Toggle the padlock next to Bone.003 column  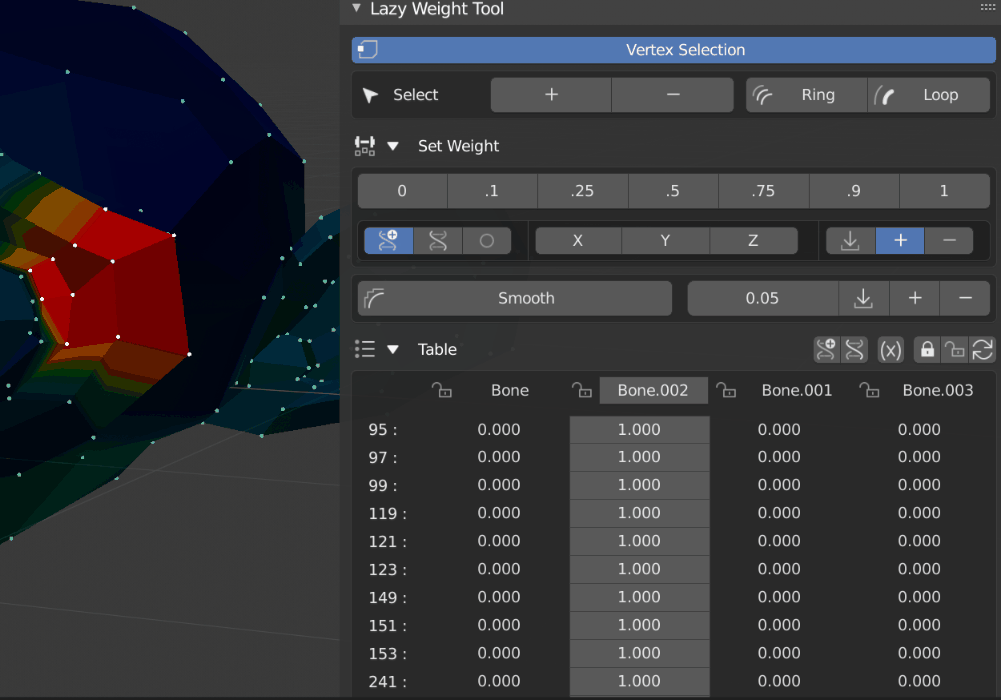pos(869,390)
